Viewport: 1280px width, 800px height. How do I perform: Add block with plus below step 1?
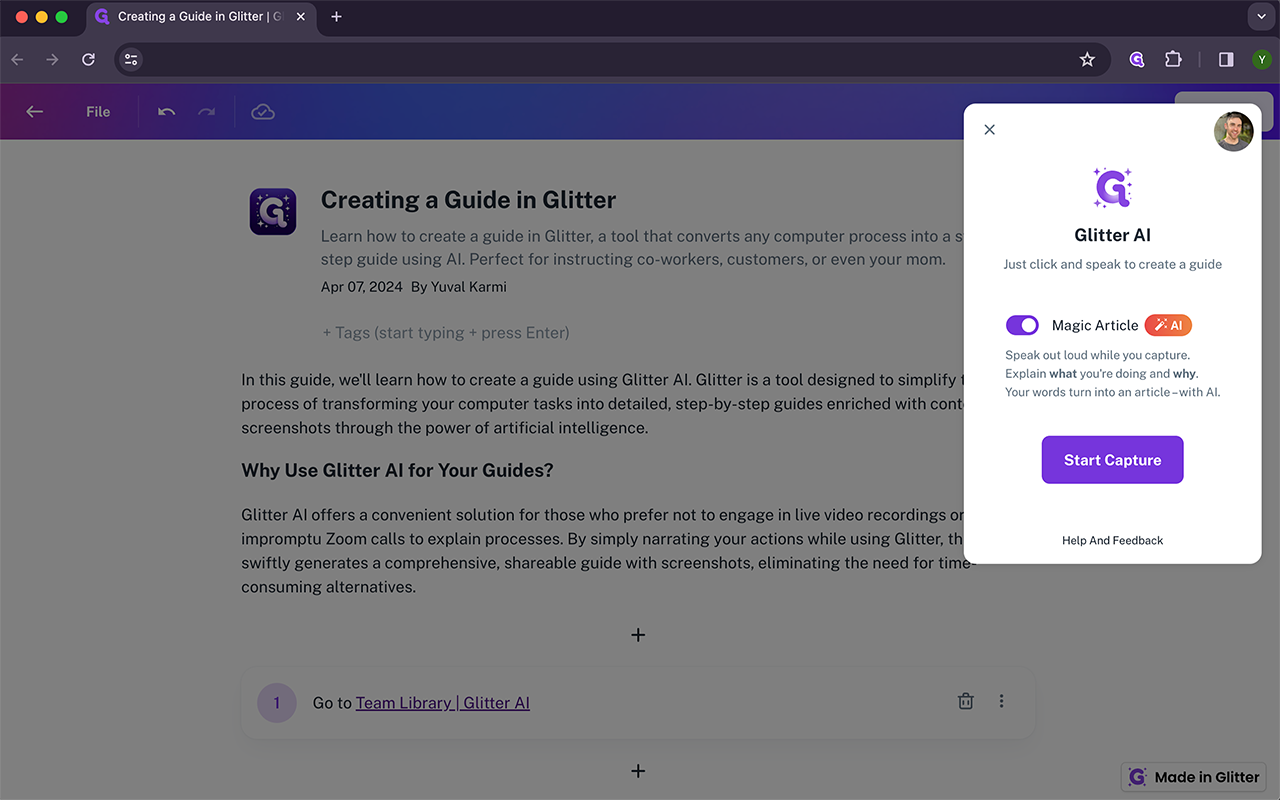pyautogui.click(x=638, y=771)
